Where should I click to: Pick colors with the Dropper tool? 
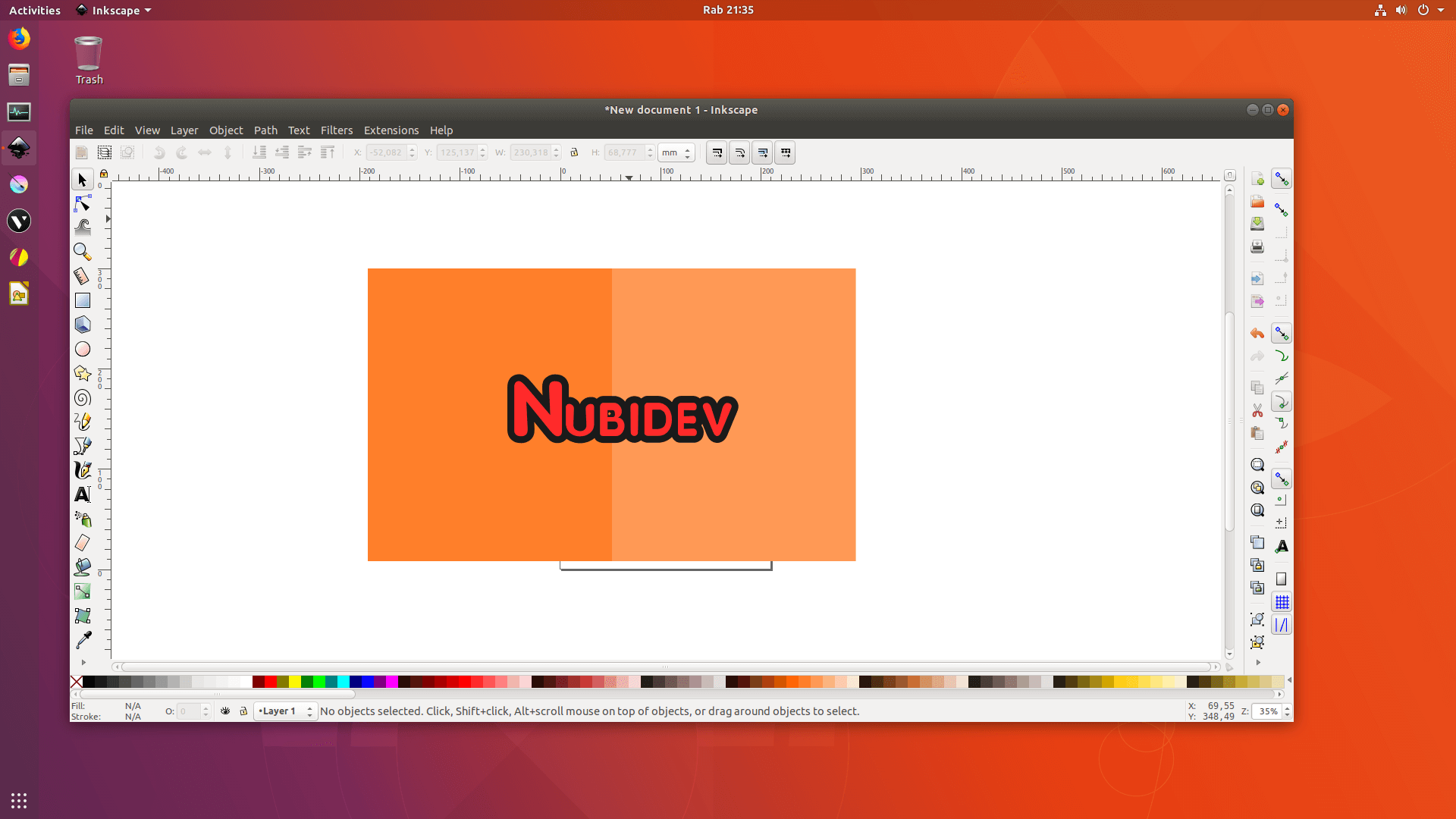[82, 639]
